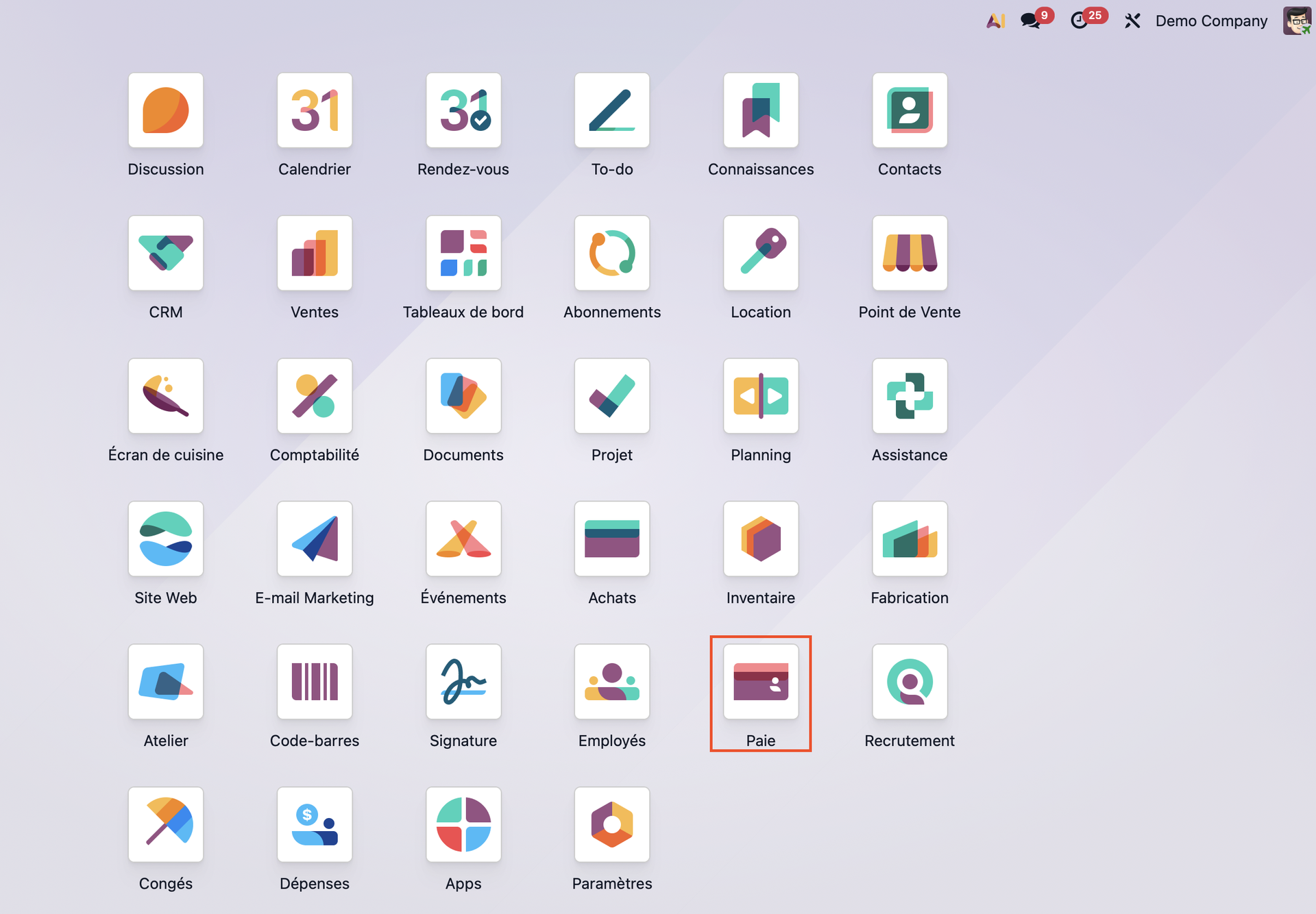Open the developer tools wrench icon

[1132, 21]
